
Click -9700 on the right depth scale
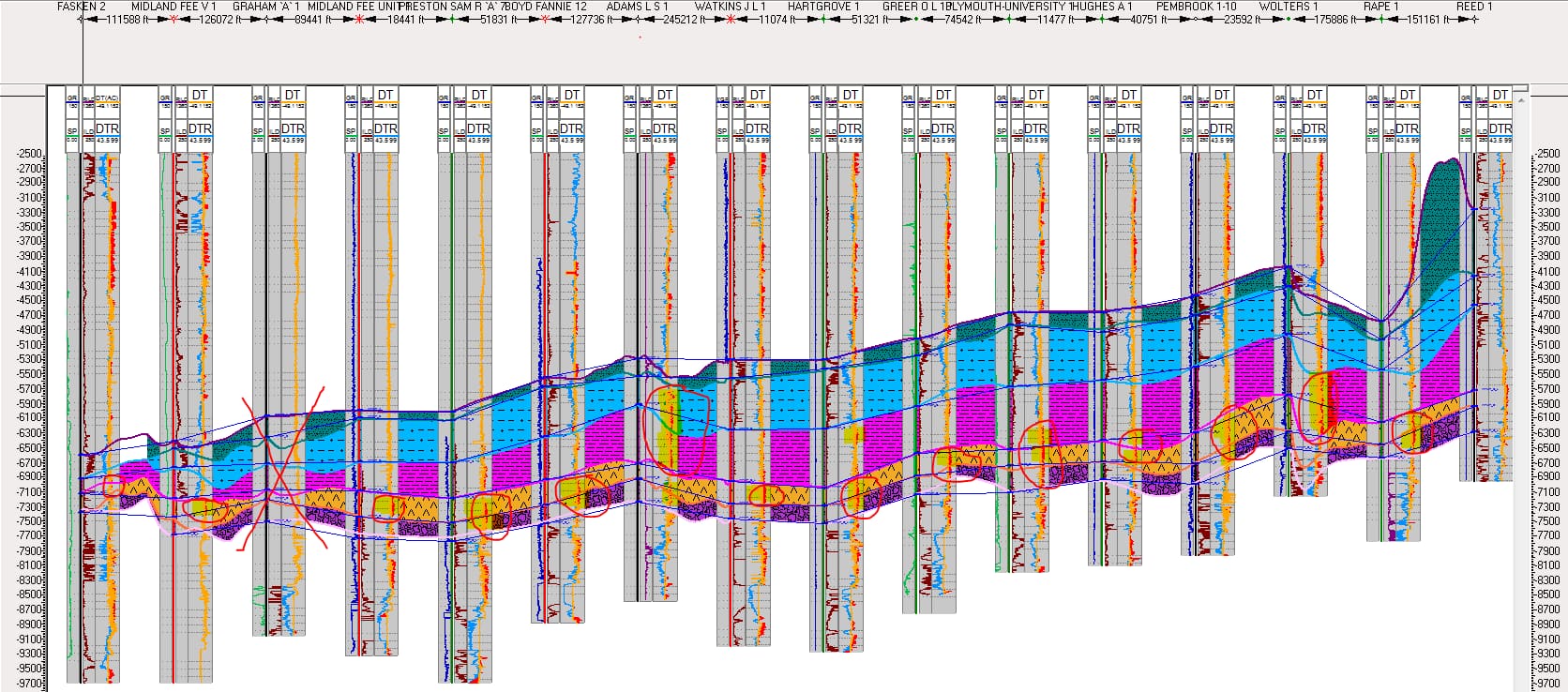click(x=1548, y=683)
